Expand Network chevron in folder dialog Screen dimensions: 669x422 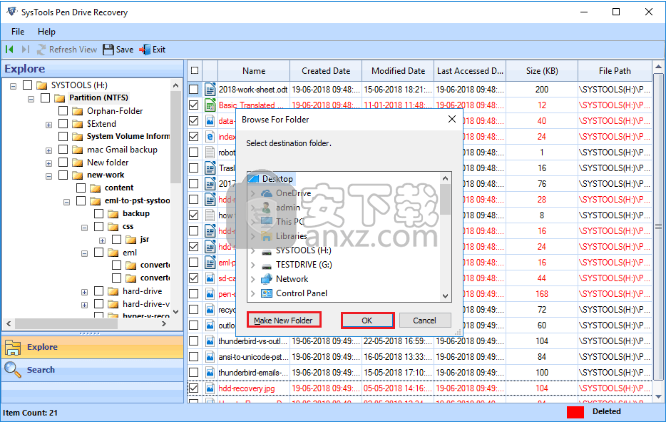tap(253, 279)
